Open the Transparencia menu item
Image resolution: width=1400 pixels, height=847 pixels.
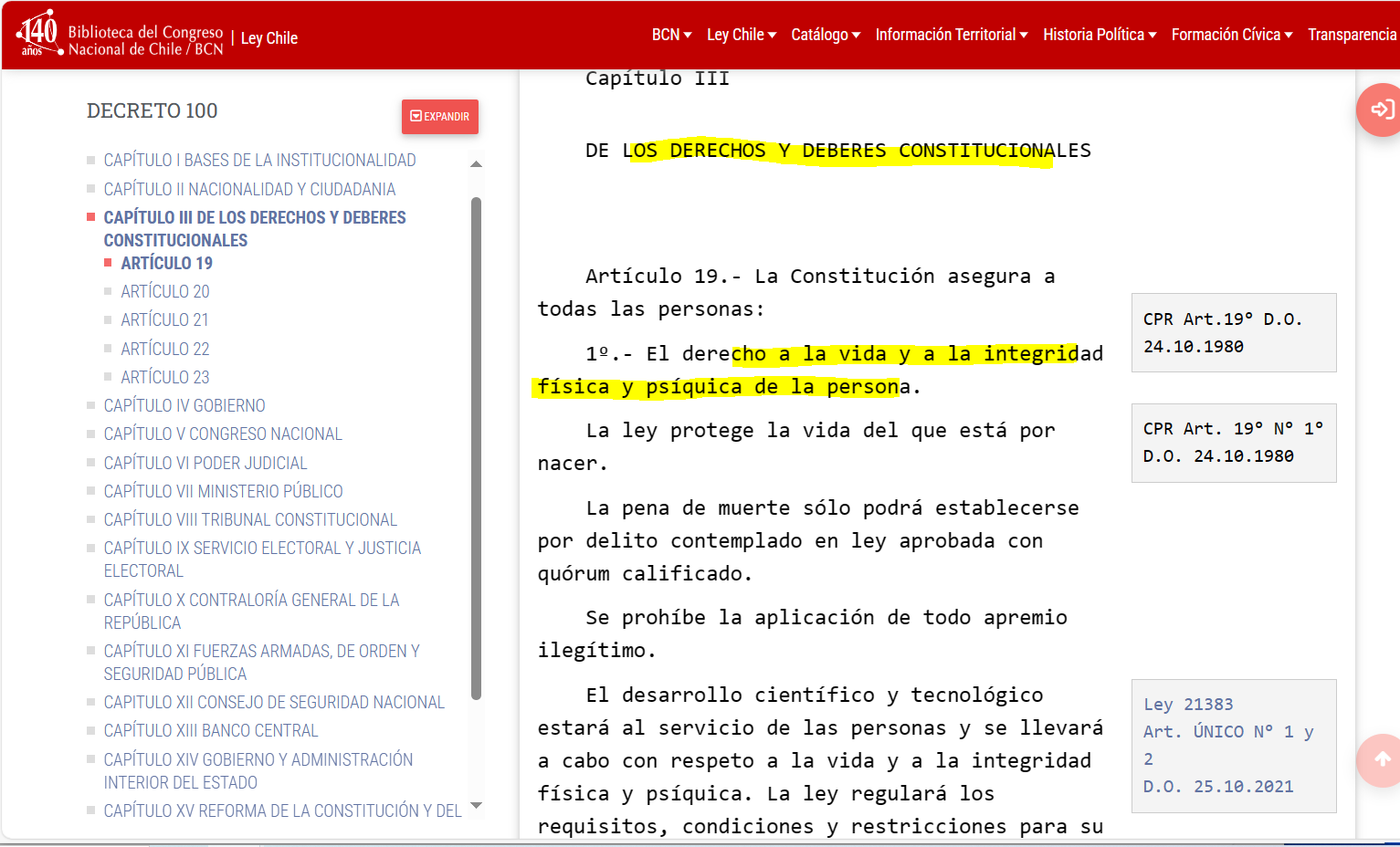pyautogui.click(x=1353, y=35)
